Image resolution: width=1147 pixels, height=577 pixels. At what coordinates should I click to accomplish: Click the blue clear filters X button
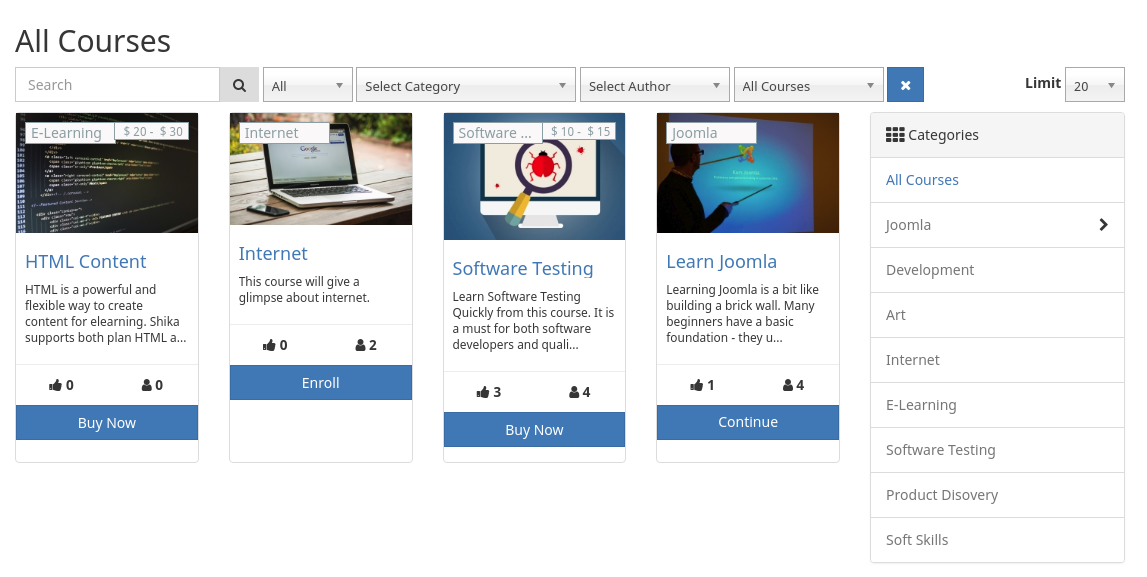(x=905, y=85)
